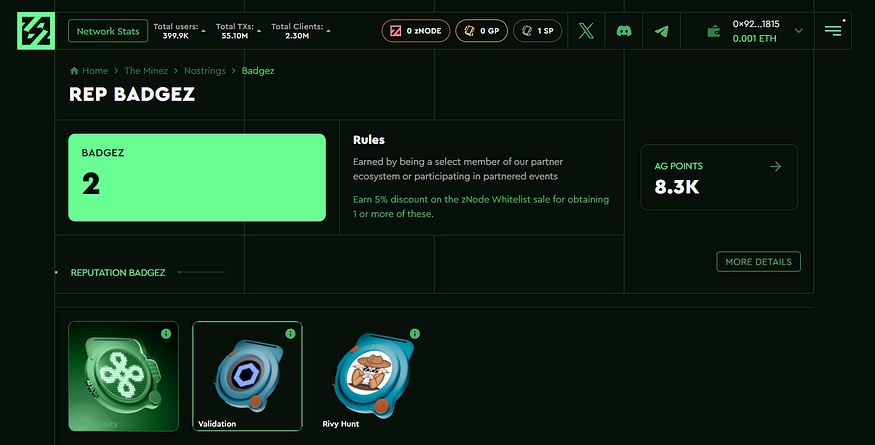Click MORE DETAILS button
Screen dimensions: 875x445
coord(758,262)
